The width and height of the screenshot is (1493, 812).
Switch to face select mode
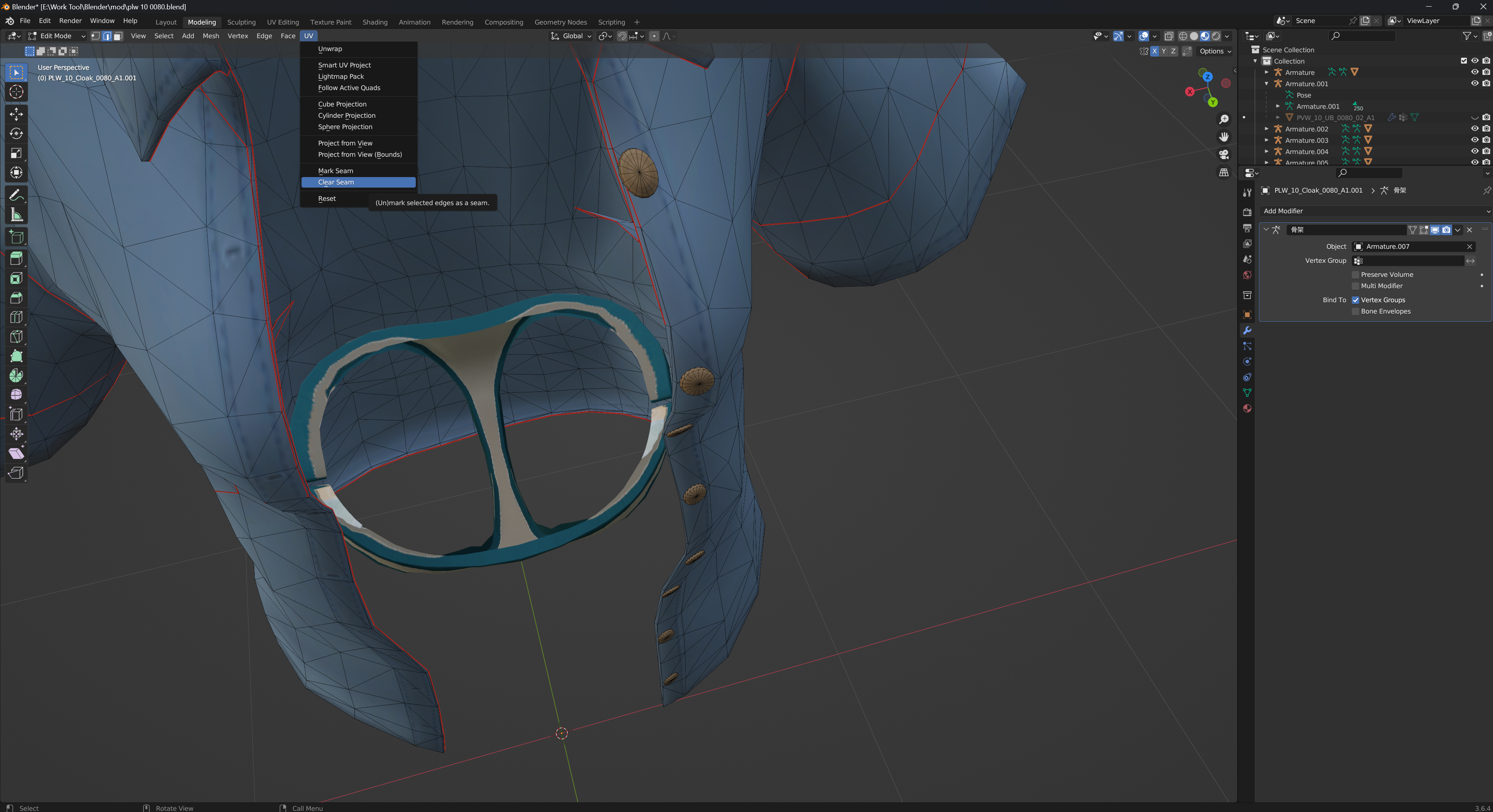pos(118,36)
